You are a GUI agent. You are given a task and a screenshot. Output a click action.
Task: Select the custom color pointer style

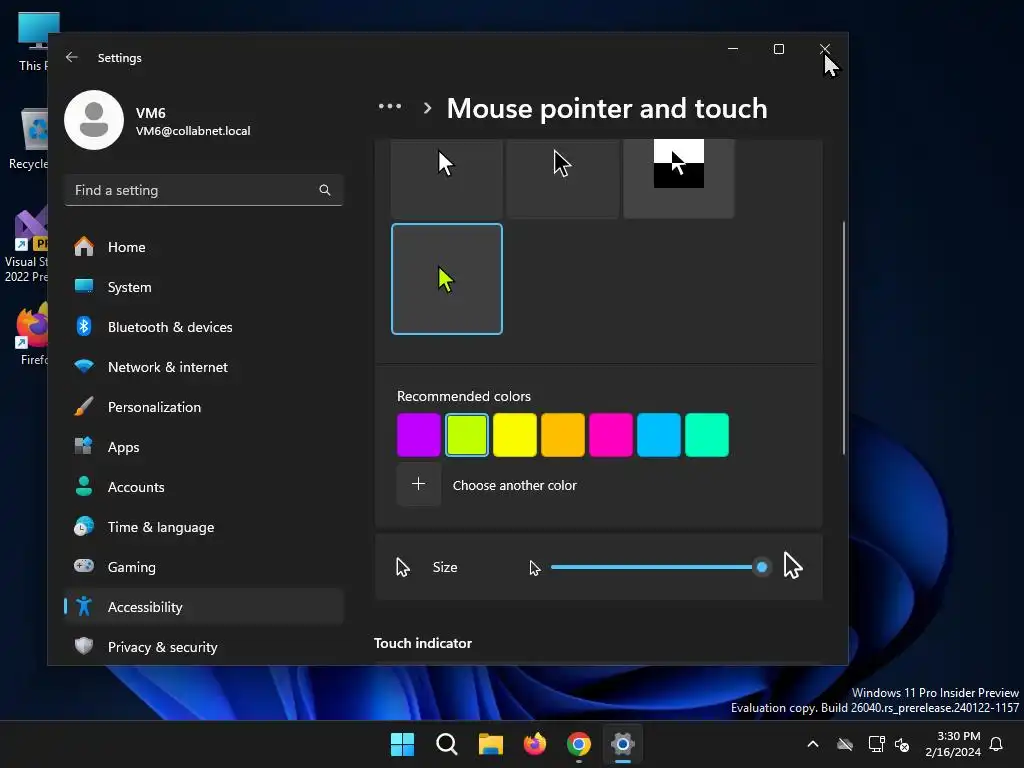click(x=447, y=279)
